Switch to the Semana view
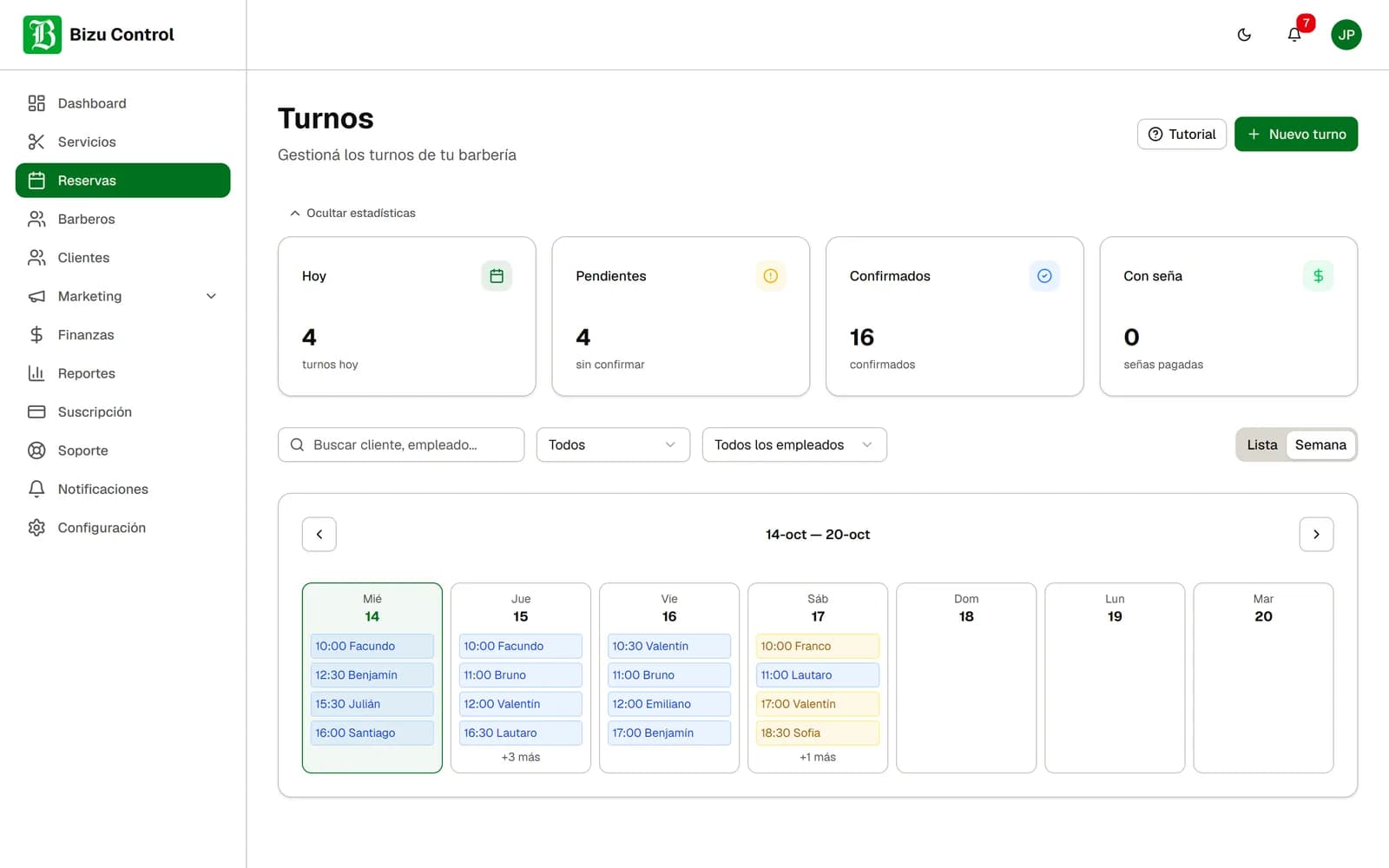Screen dimensions: 1389x868 pyautogui.click(x=1320, y=444)
